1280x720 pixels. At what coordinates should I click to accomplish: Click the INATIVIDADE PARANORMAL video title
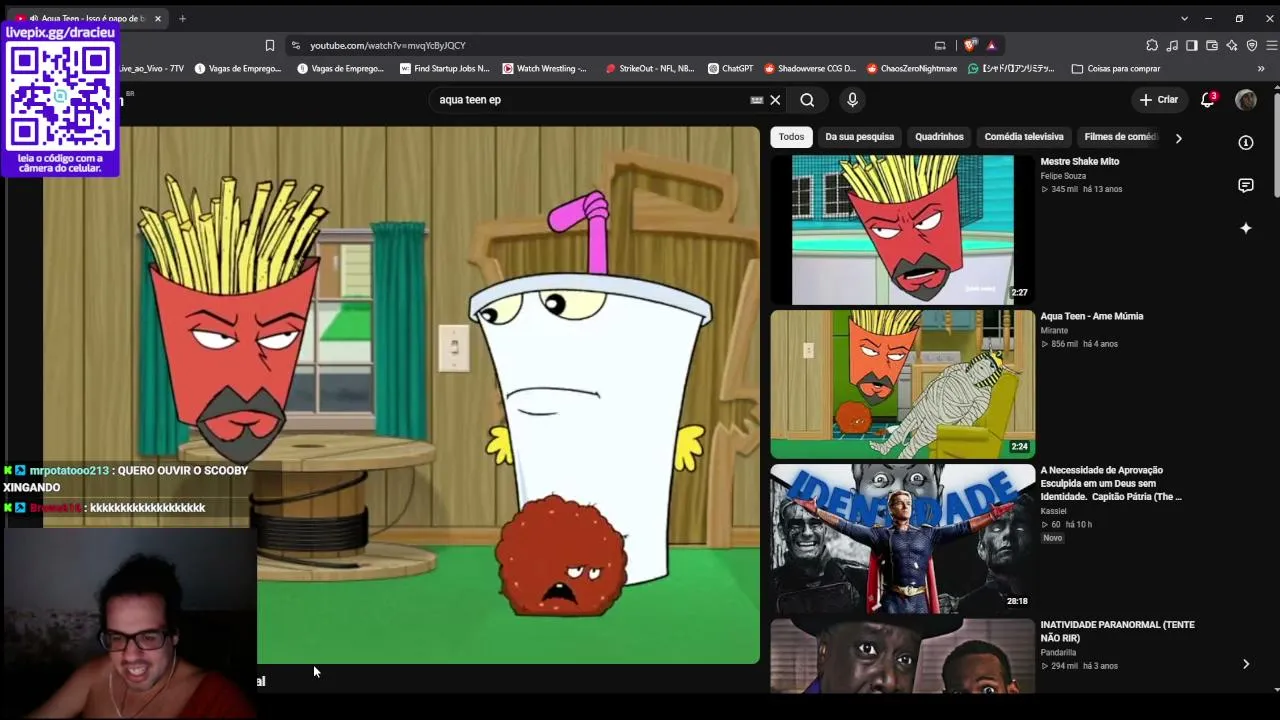(1117, 631)
